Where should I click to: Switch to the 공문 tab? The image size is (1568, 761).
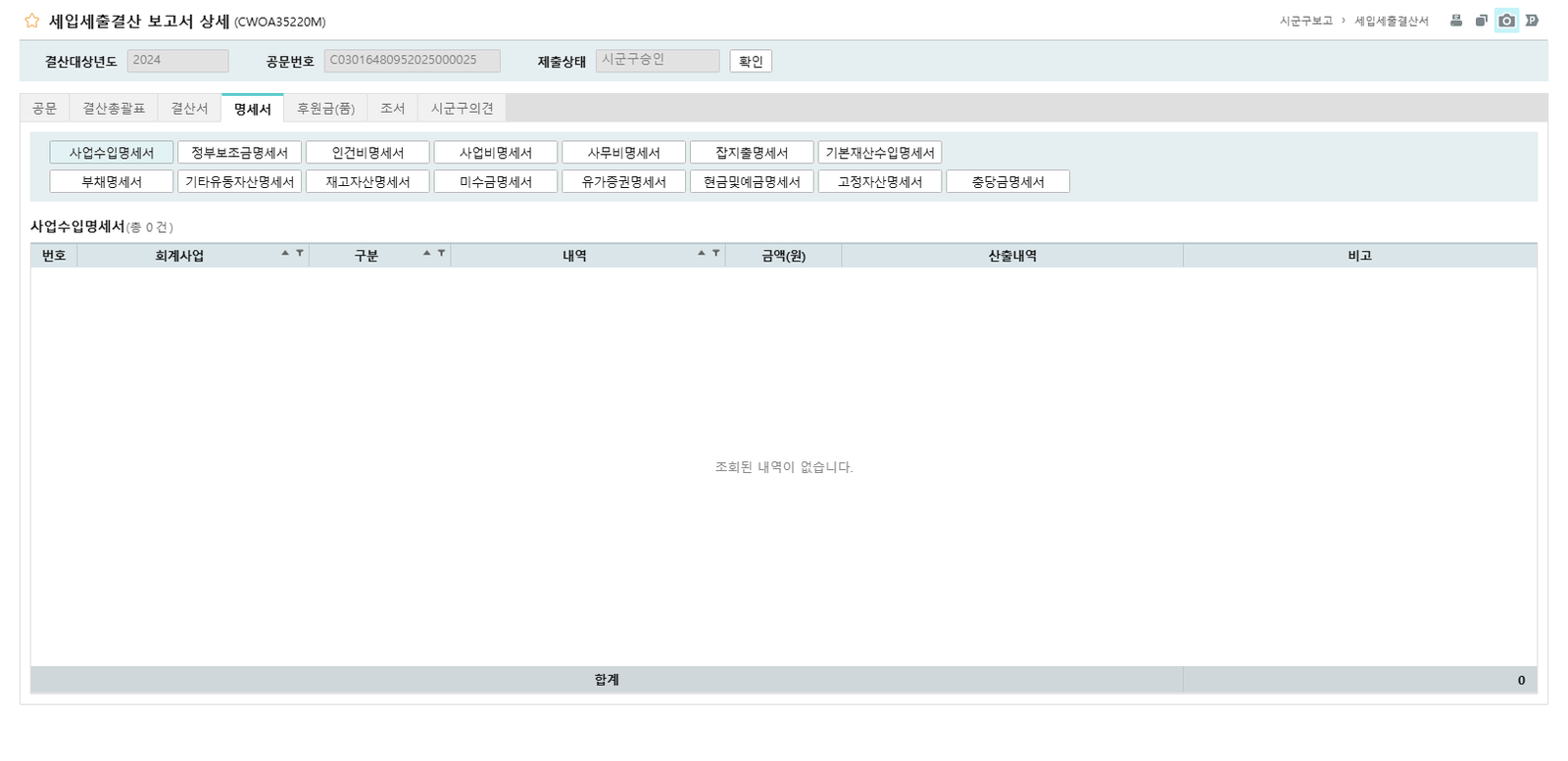pos(44,109)
